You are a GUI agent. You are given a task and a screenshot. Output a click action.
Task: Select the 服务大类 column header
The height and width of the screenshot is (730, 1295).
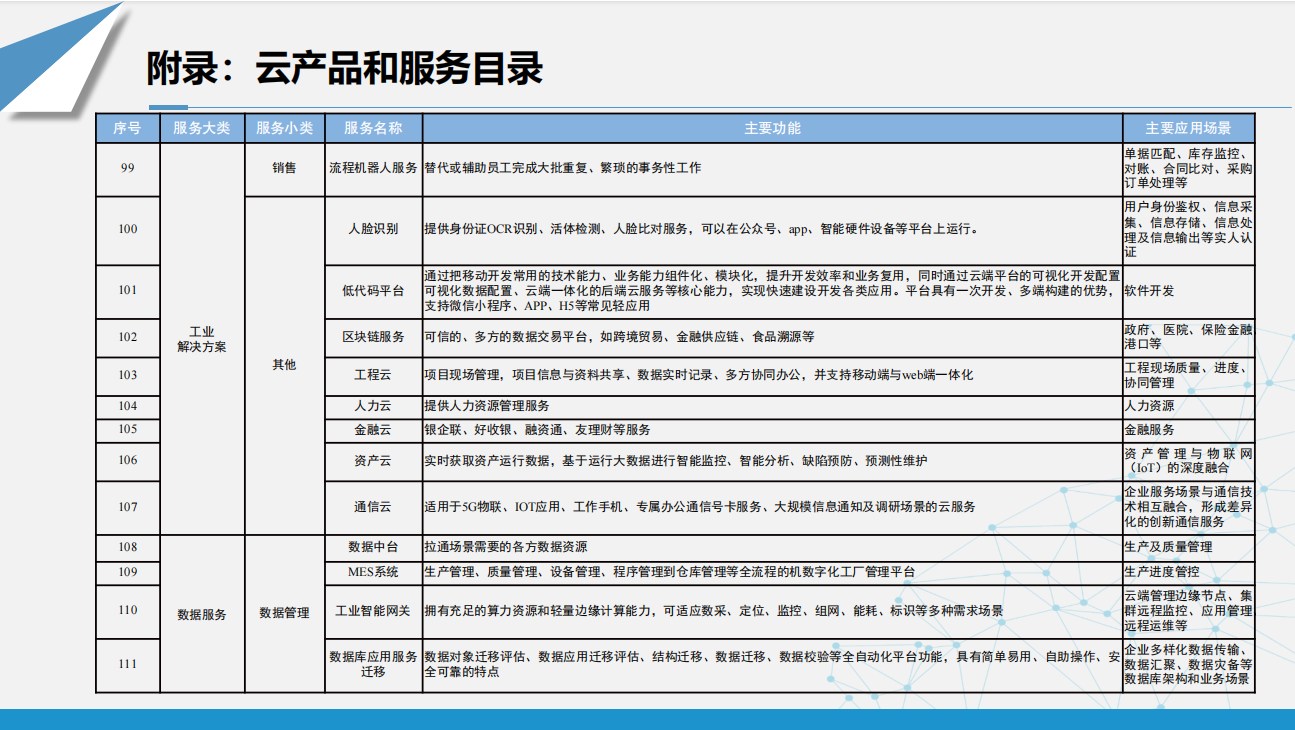point(202,128)
